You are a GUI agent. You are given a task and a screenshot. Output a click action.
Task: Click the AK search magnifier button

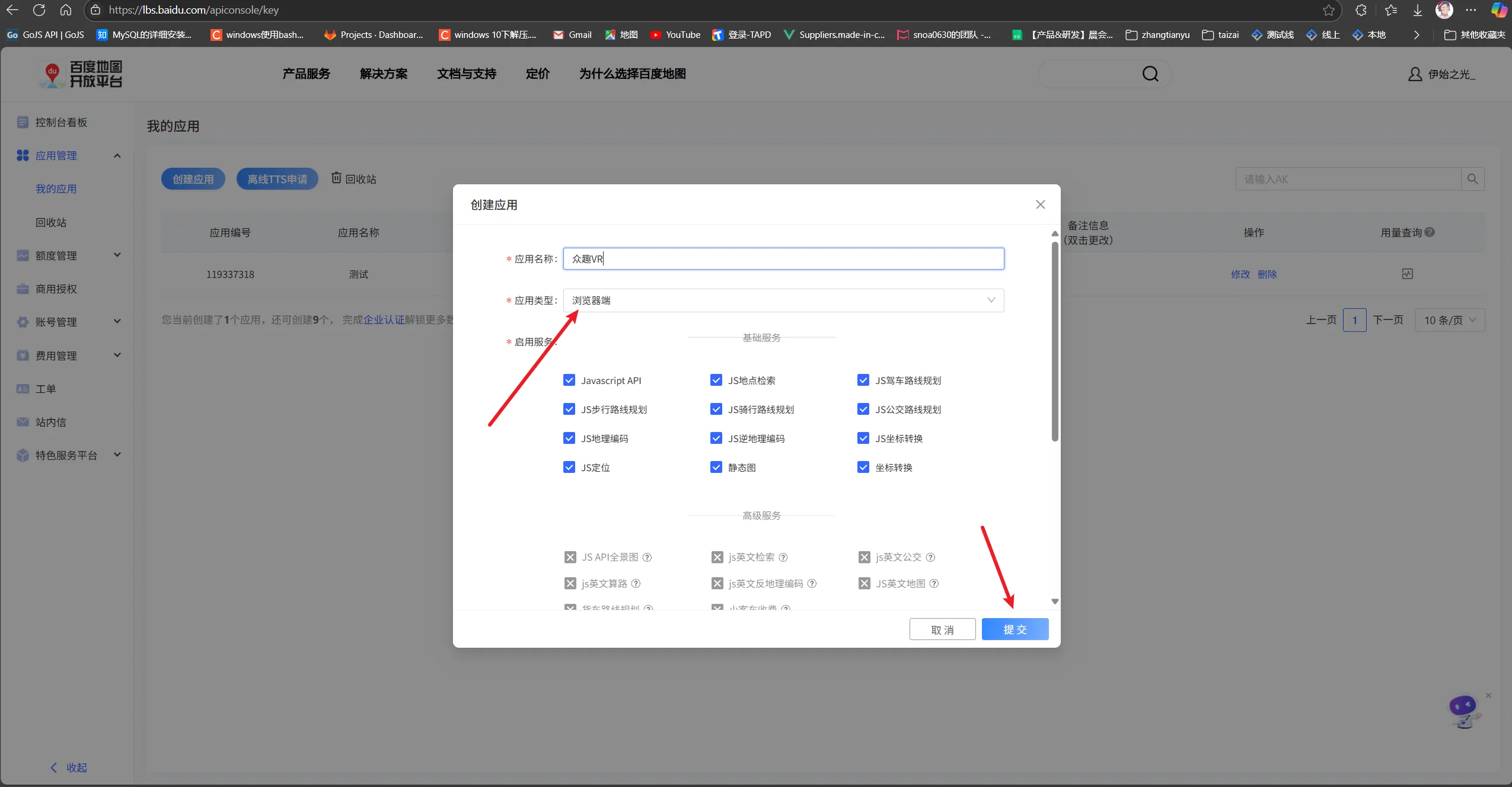pos(1472,179)
